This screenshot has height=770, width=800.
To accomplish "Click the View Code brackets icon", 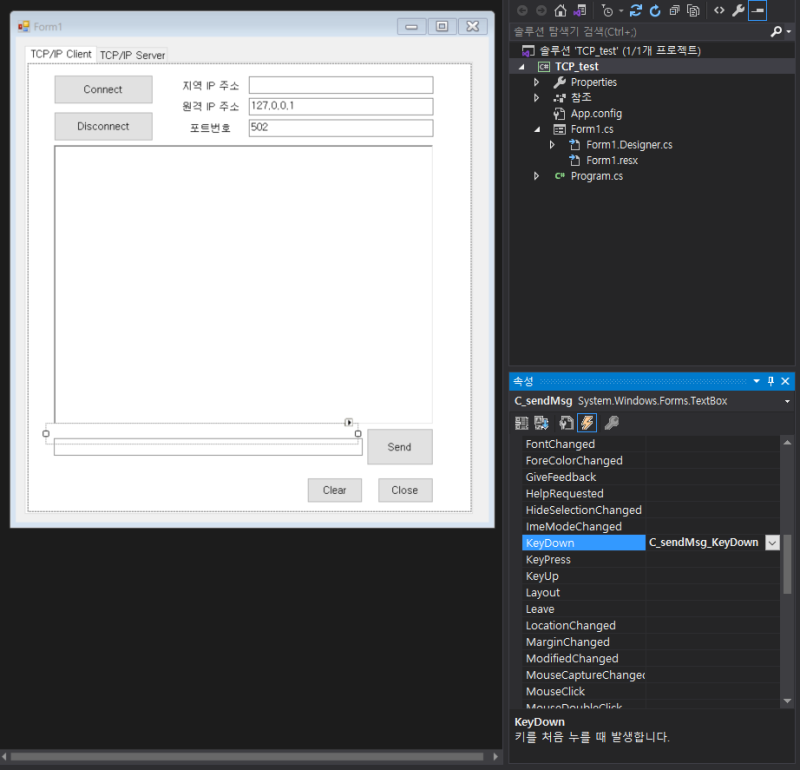I will [719, 11].
